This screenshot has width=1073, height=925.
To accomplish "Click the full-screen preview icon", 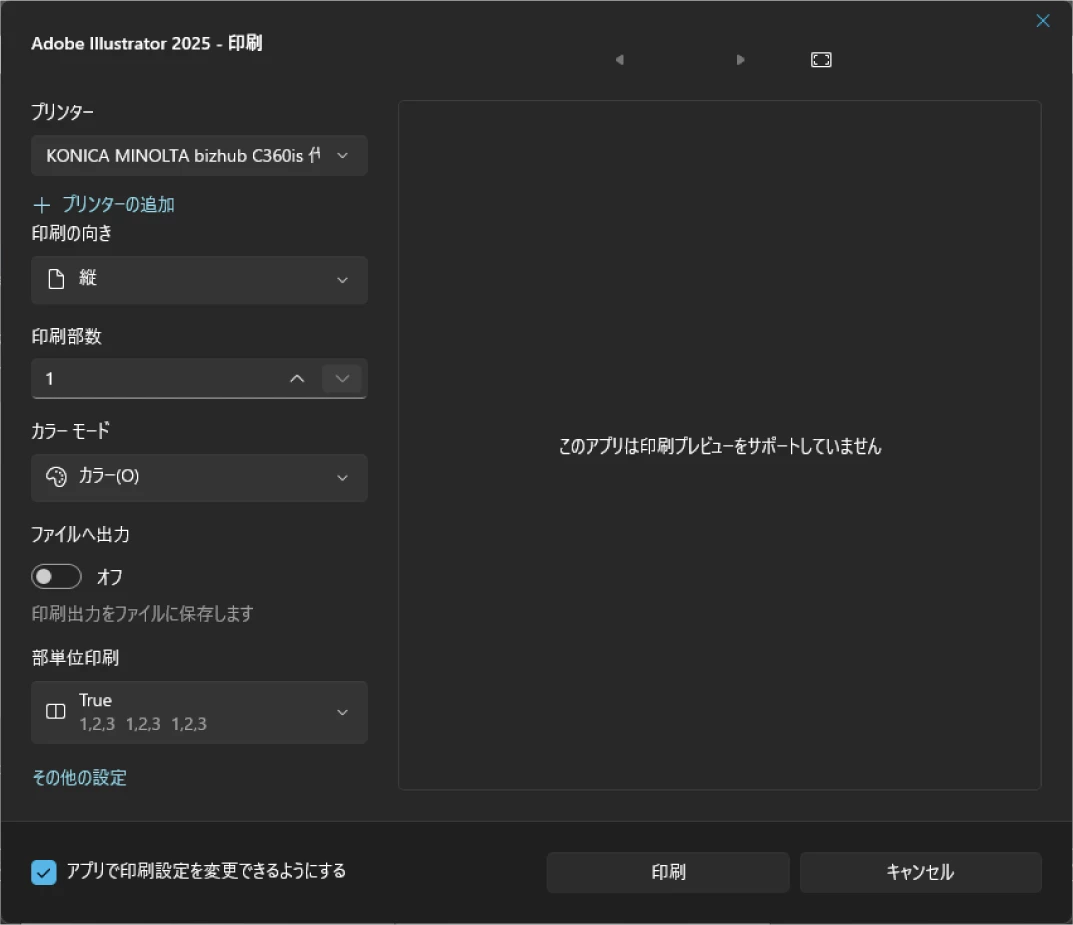I will (x=821, y=60).
